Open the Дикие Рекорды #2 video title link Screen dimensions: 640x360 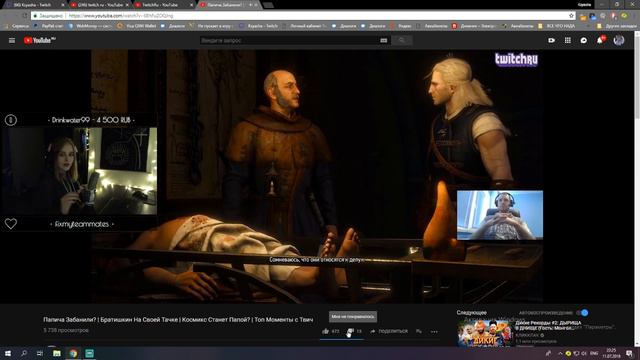click(548, 325)
